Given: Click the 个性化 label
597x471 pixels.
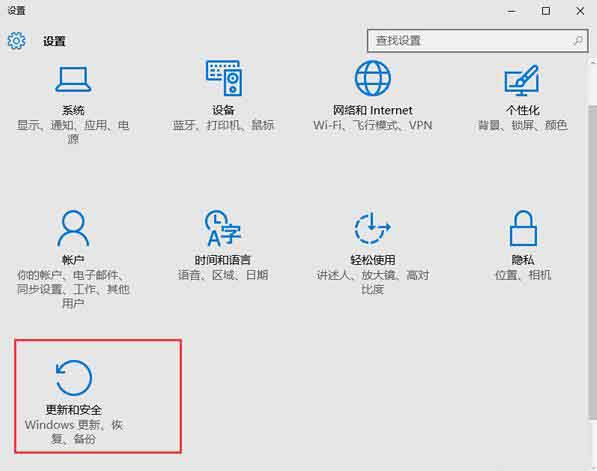Looking at the screenshot, I should click(x=523, y=110).
